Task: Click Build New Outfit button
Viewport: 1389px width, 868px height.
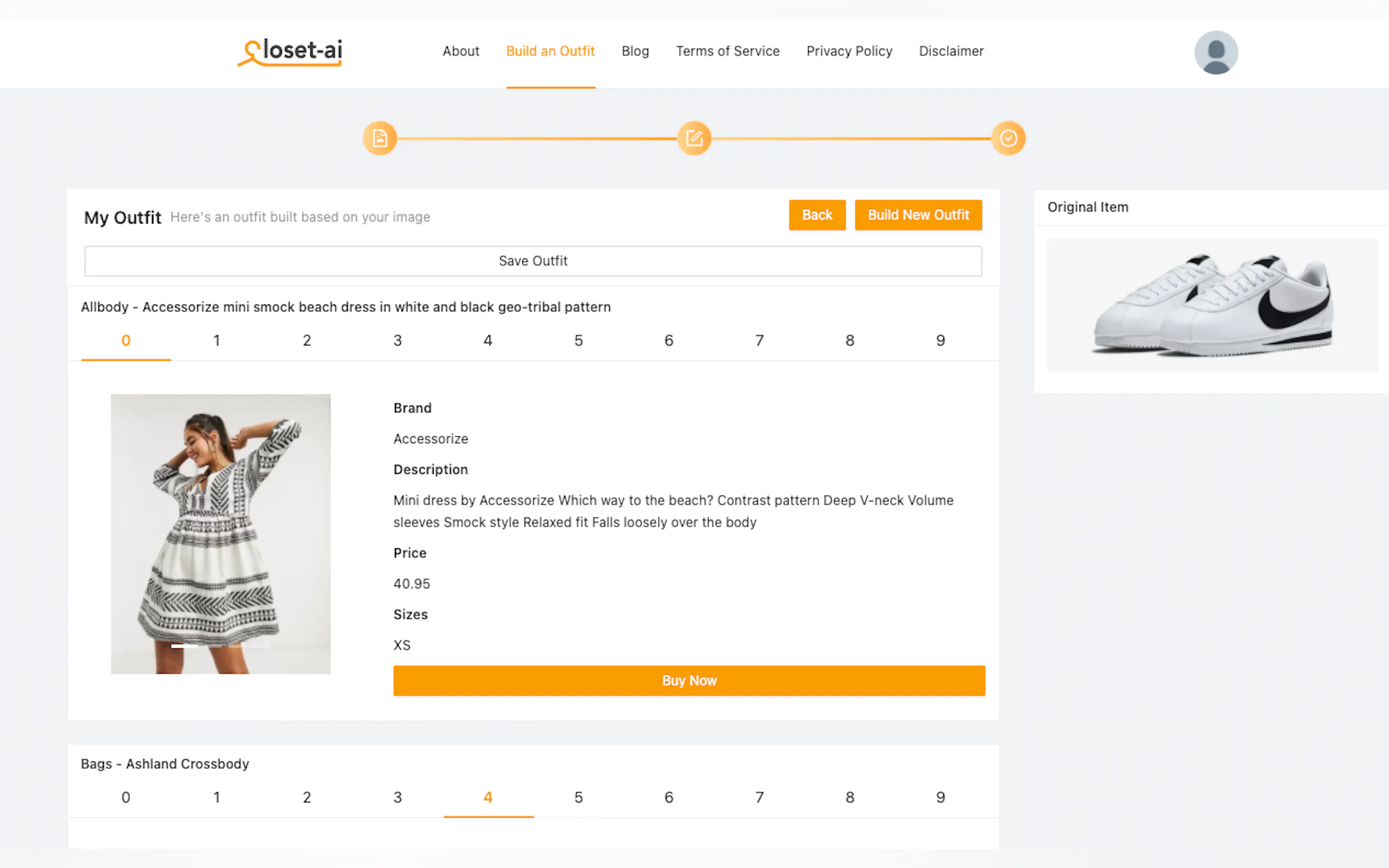Action: click(918, 215)
